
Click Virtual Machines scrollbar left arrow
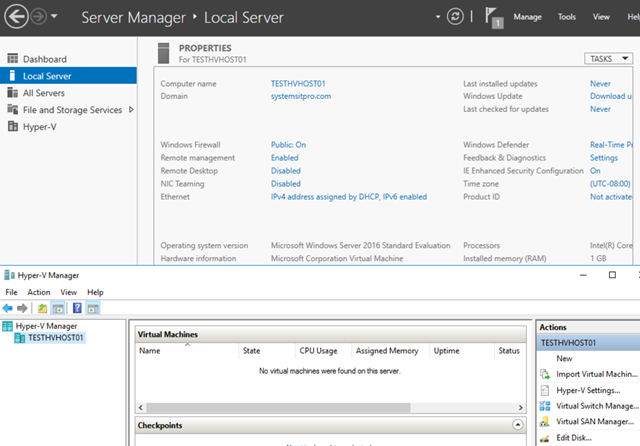[x=140, y=408]
